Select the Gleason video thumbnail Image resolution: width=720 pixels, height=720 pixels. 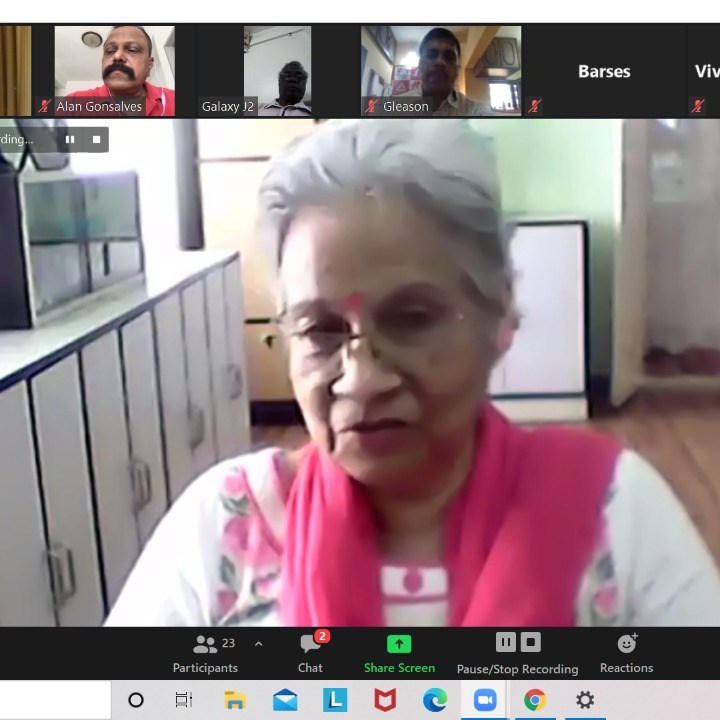tap(441, 70)
